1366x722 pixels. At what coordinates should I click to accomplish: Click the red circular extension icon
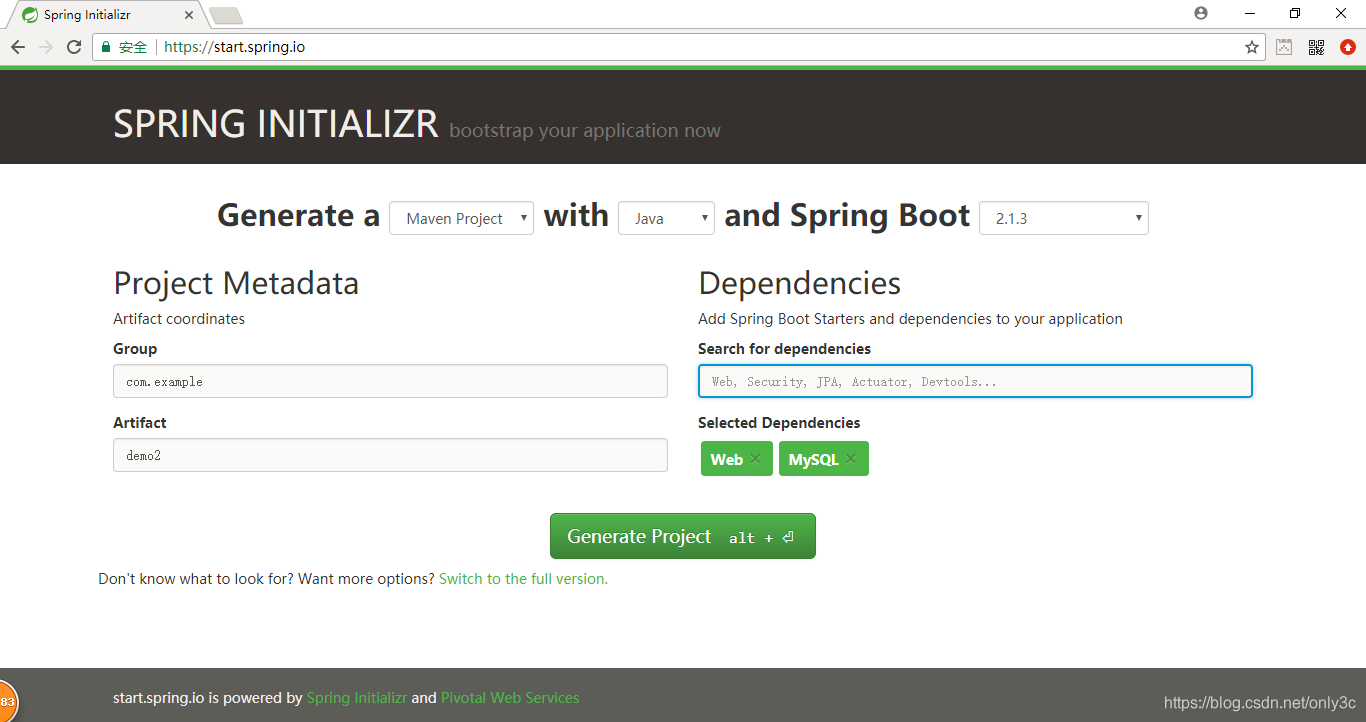coord(1348,47)
